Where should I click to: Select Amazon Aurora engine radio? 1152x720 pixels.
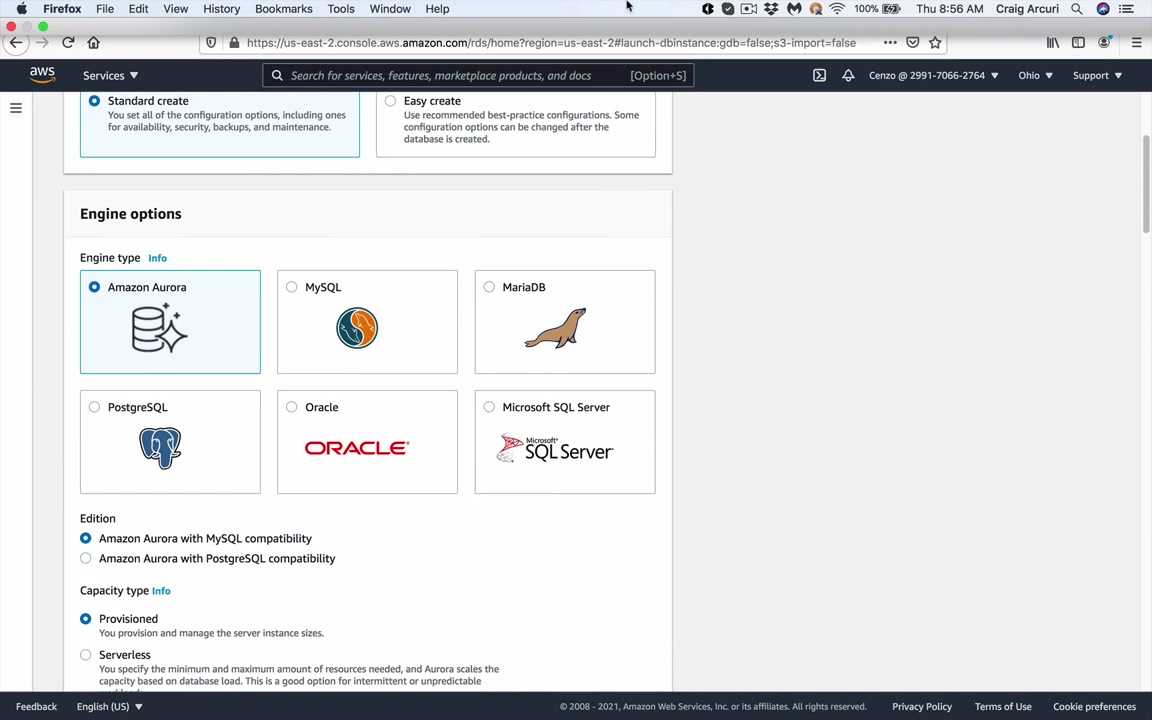(94, 287)
